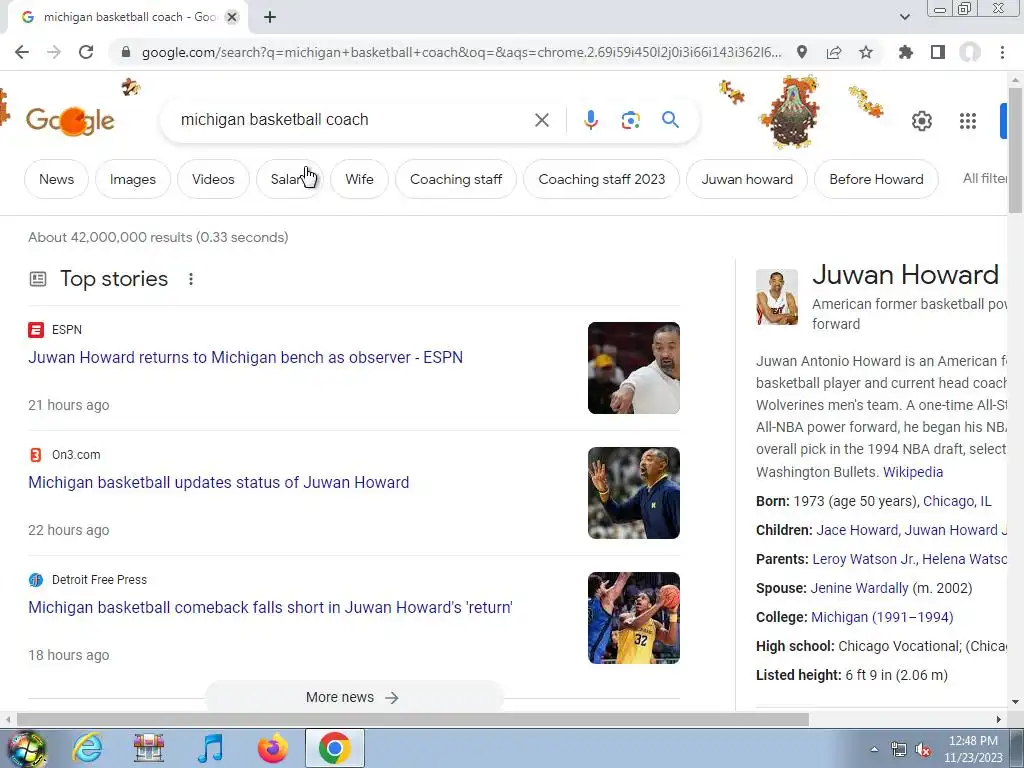This screenshot has height=768, width=1024.
Task: Share this page via address bar icon
Action: pyautogui.click(x=834, y=52)
